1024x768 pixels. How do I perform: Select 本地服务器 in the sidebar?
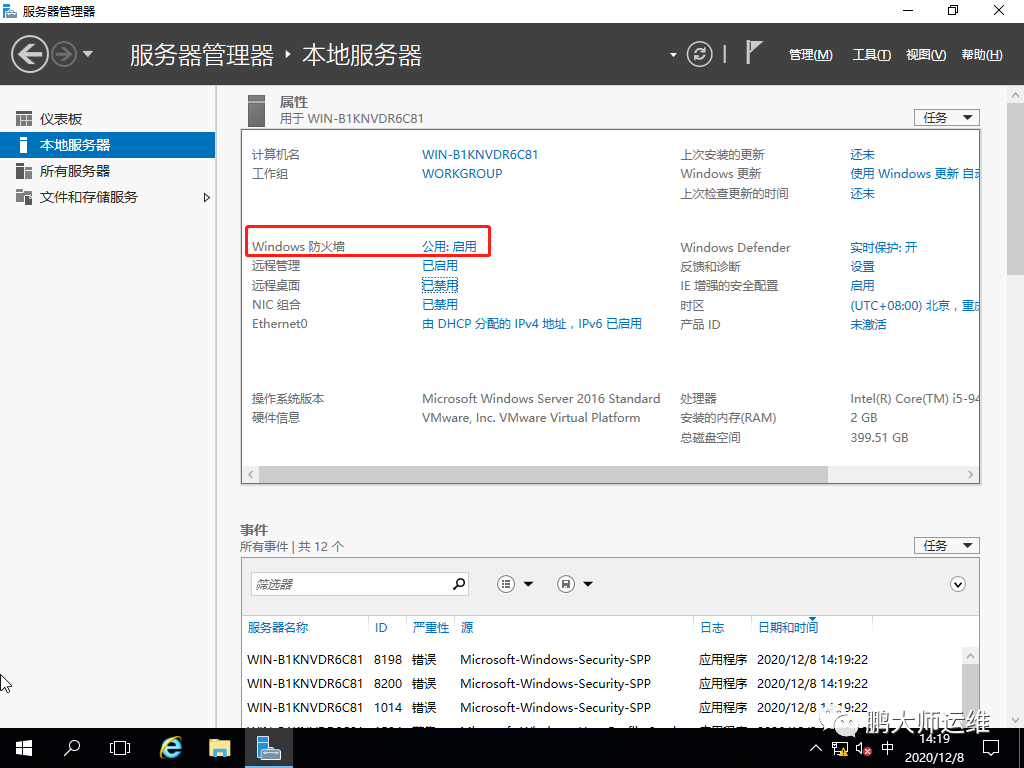click(x=108, y=145)
